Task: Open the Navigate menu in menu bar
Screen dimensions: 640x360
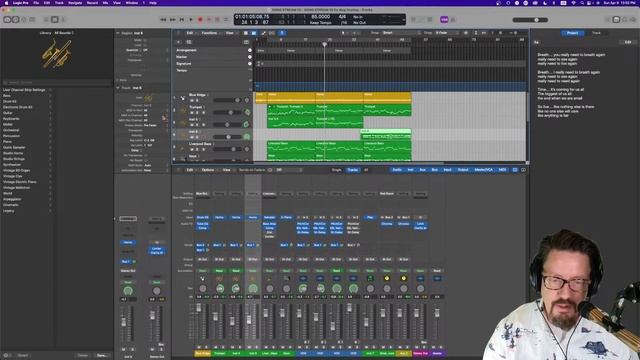Action: point(75,3)
